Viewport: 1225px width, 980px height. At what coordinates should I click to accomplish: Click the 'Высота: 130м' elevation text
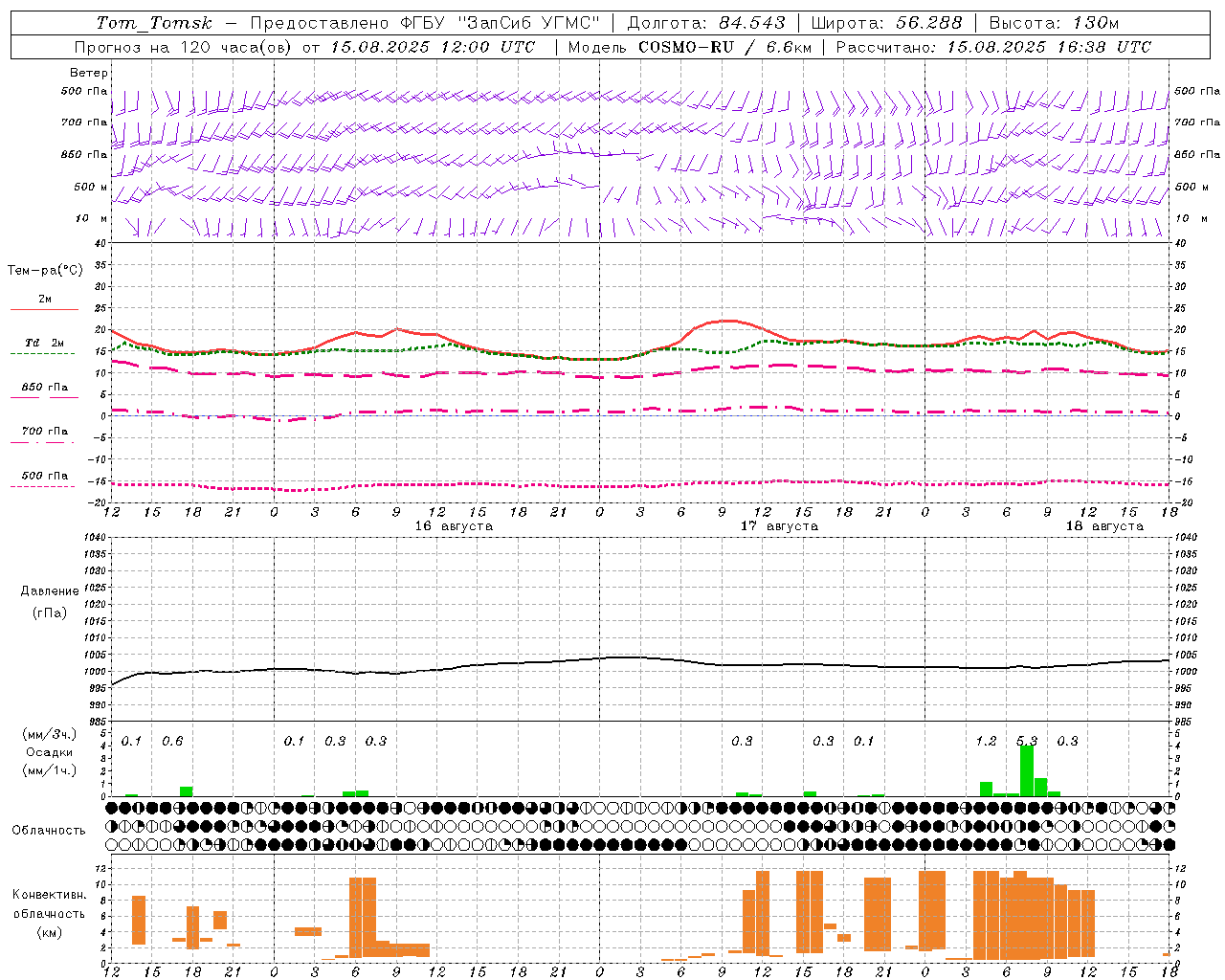click(1054, 23)
